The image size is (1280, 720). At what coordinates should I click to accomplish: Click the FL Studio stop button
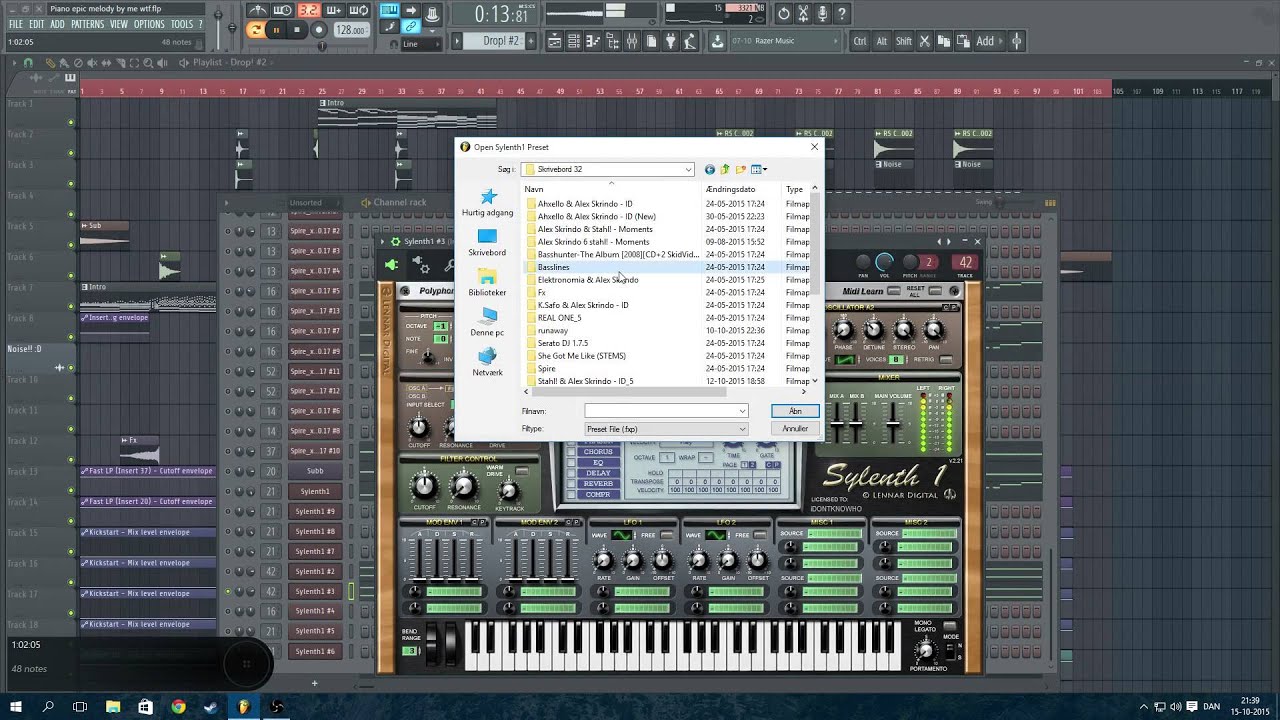pos(297,30)
